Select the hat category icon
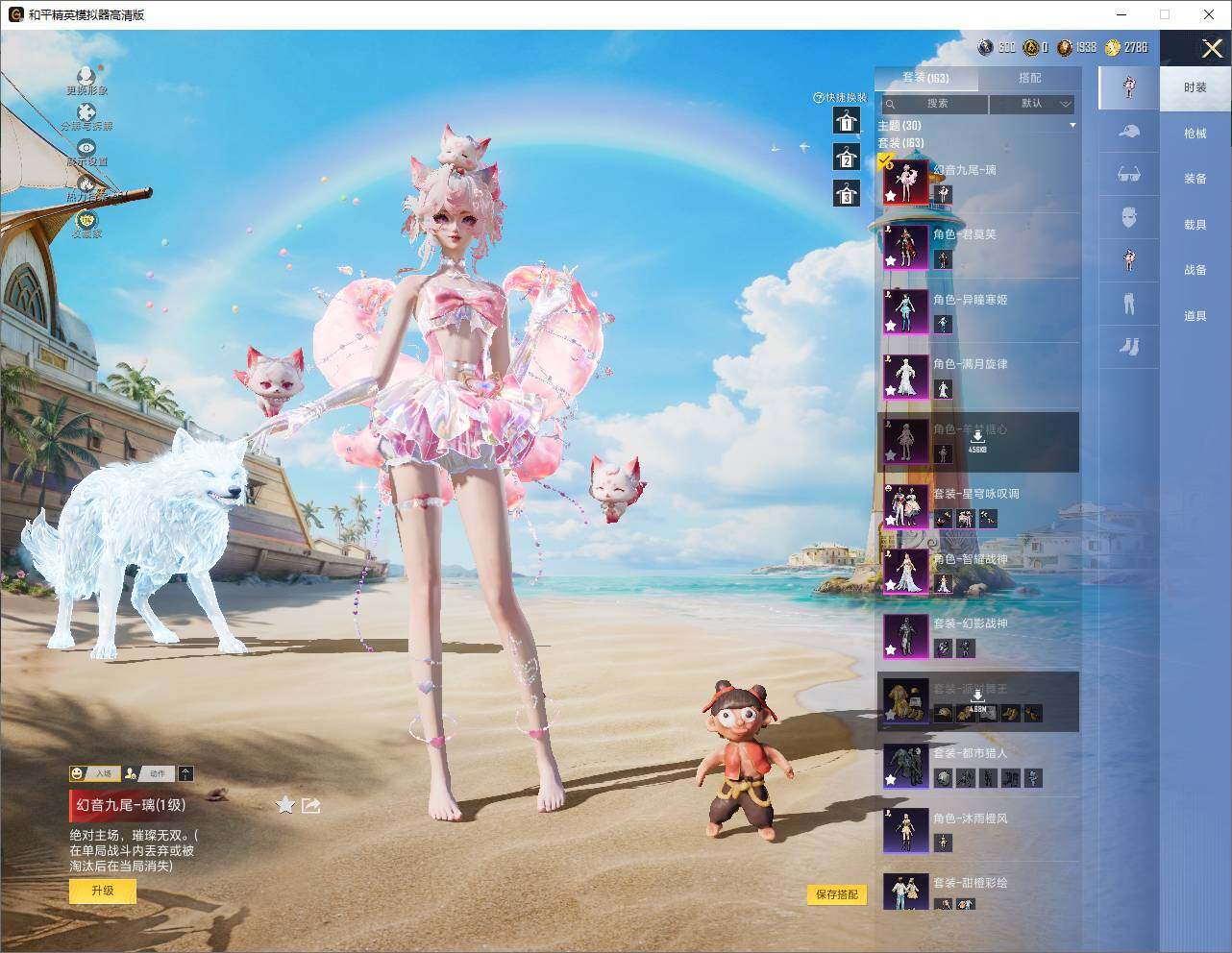The height and width of the screenshot is (953, 1232). tap(1129, 132)
